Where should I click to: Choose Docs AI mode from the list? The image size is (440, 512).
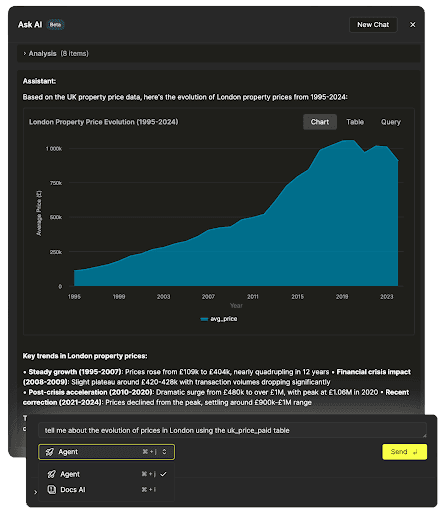click(107, 489)
